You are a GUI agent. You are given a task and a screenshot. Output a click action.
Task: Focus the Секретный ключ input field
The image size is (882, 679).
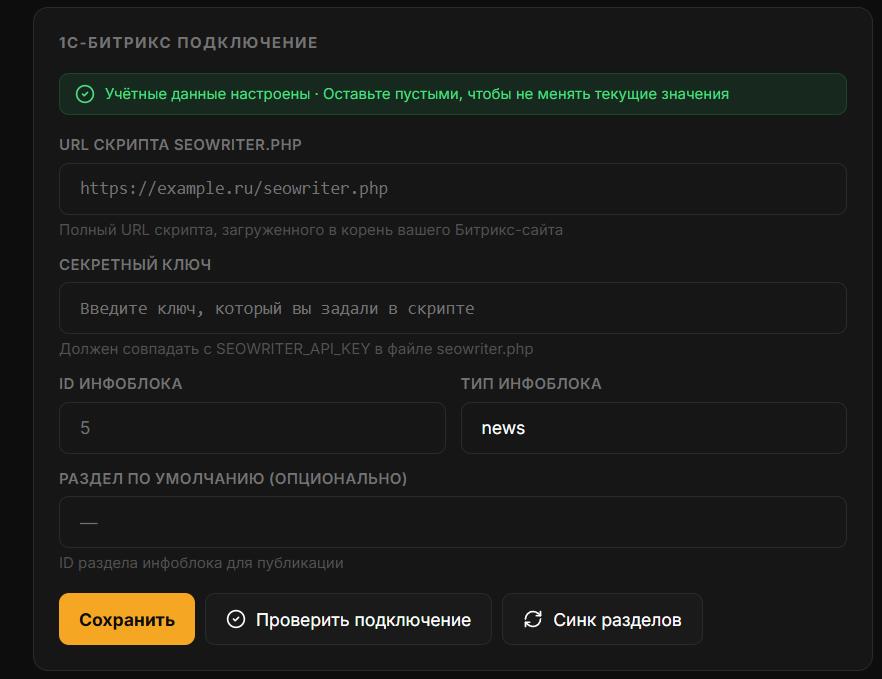tap(453, 308)
